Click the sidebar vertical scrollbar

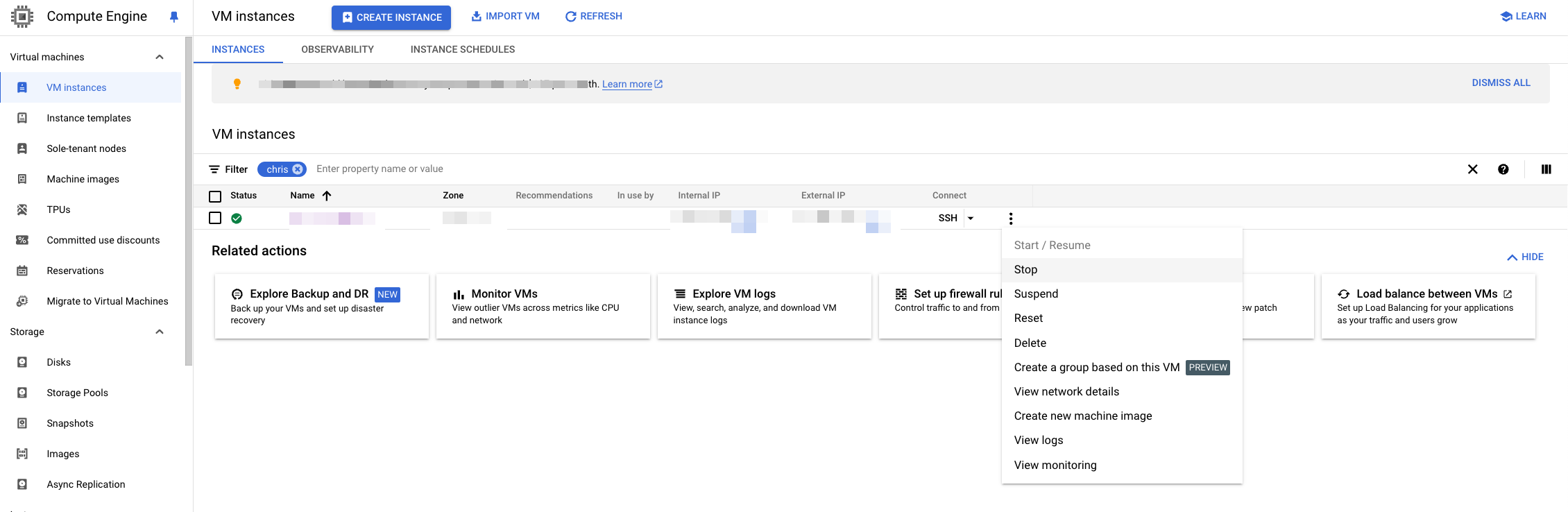189,201
